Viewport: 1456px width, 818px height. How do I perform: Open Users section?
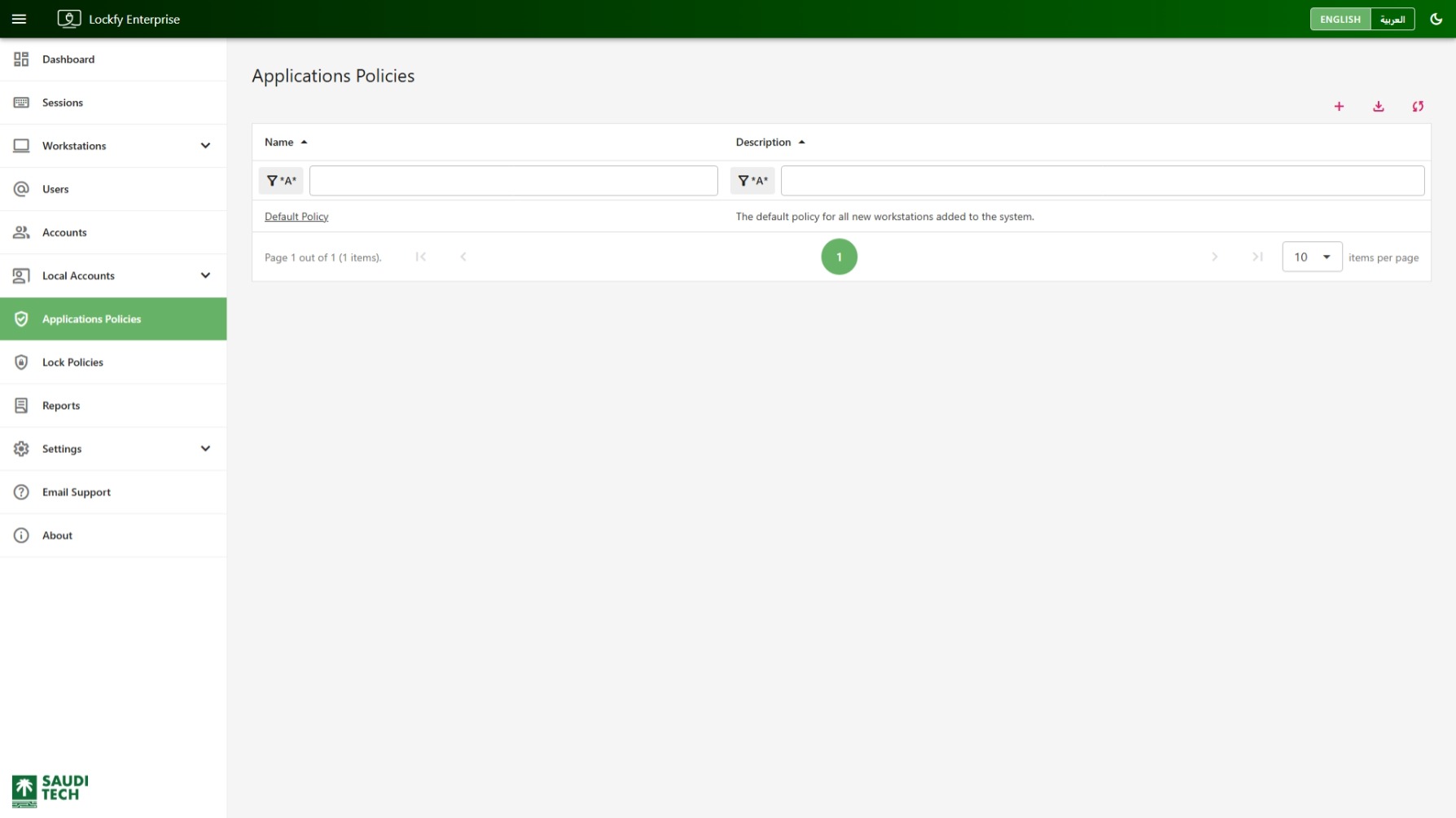pos(113,189)
